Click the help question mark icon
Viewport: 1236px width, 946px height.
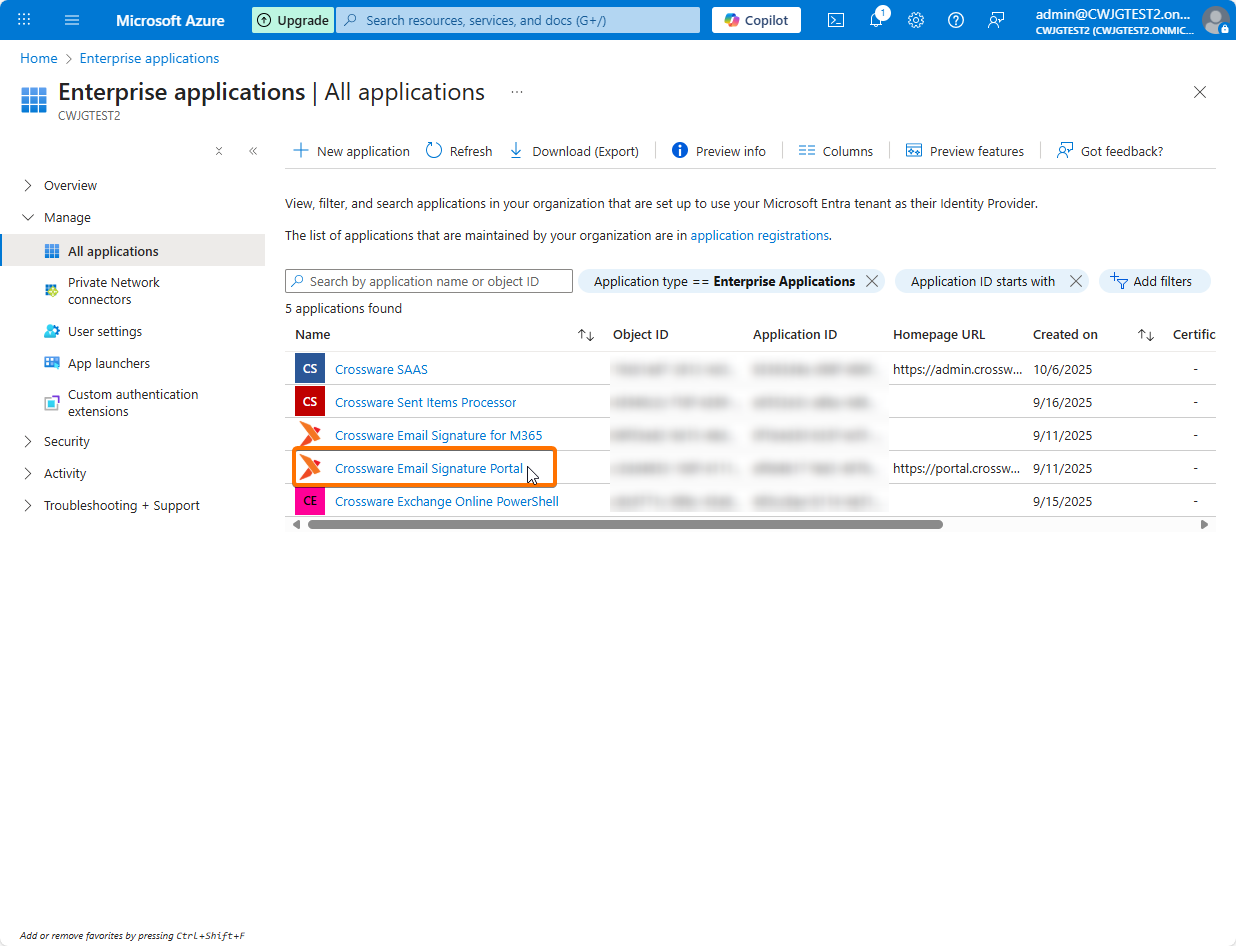955,20
